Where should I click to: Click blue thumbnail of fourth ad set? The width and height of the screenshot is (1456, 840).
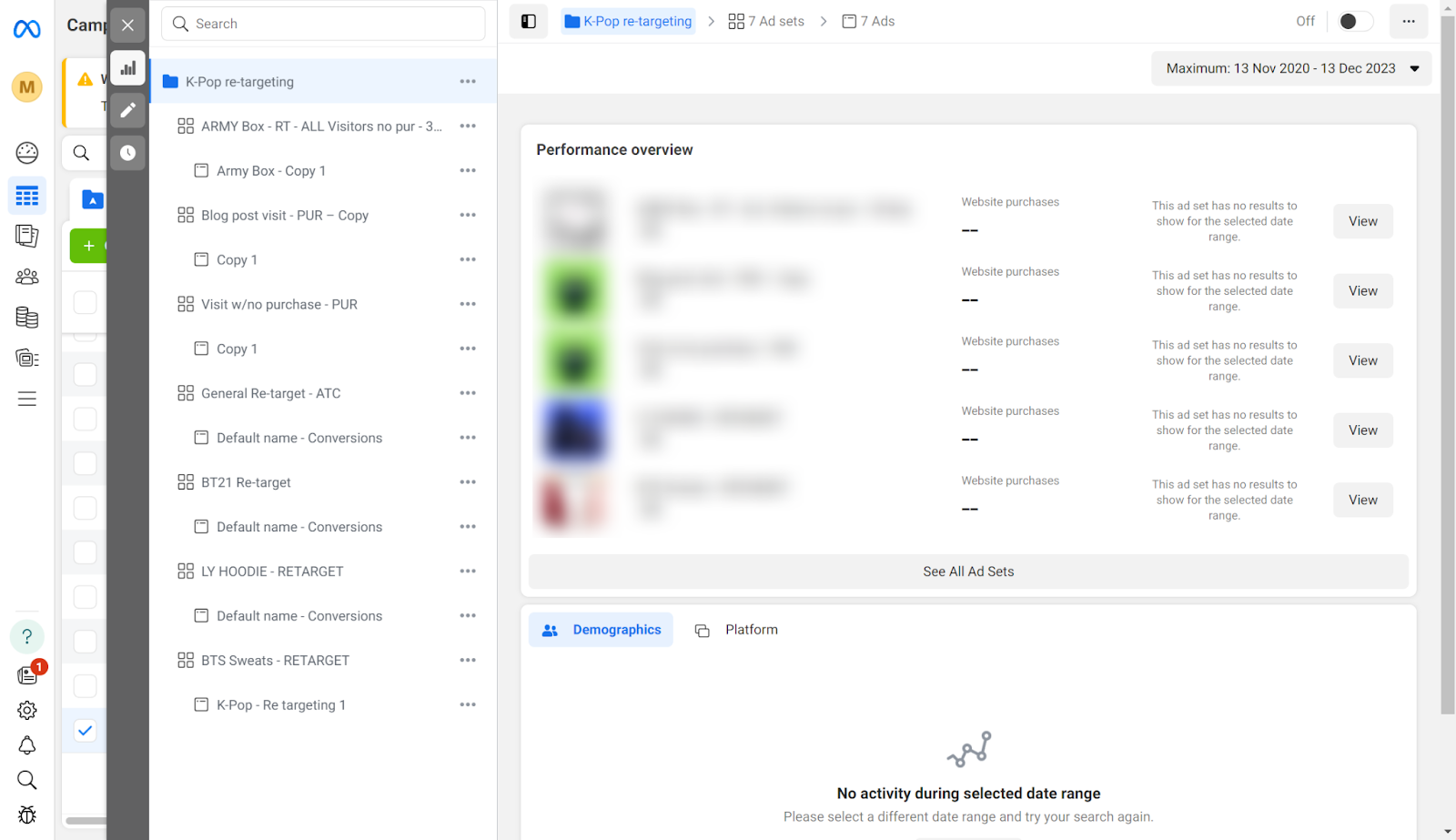tap(573, 430)
